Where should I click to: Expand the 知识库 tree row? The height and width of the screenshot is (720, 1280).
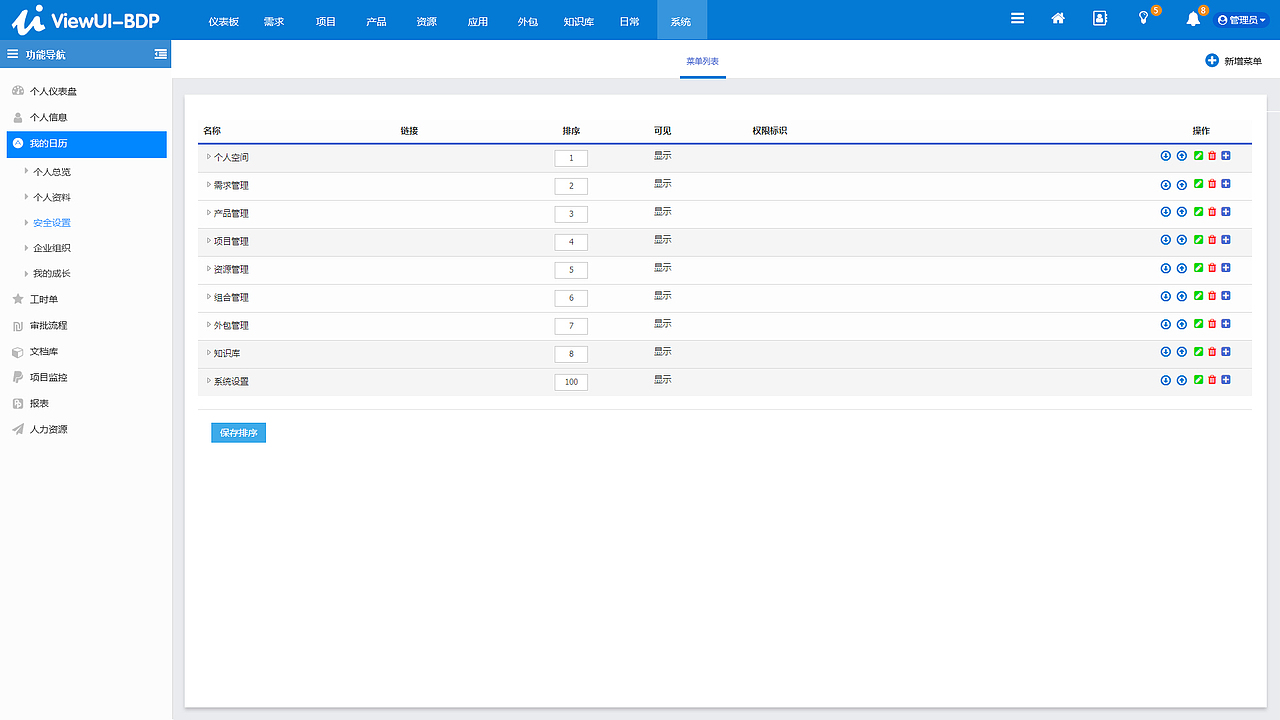pyautogui.click(x=209, y=353)
